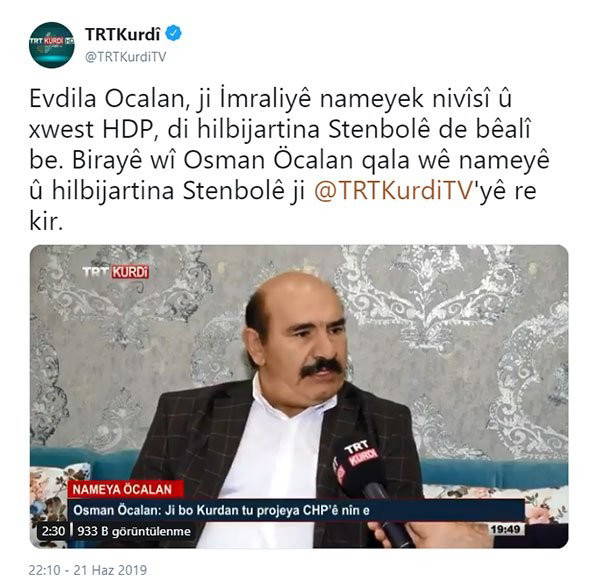Play the Osman Öcalan interview video
600x581 pixels.
click(x=299, y=396)
